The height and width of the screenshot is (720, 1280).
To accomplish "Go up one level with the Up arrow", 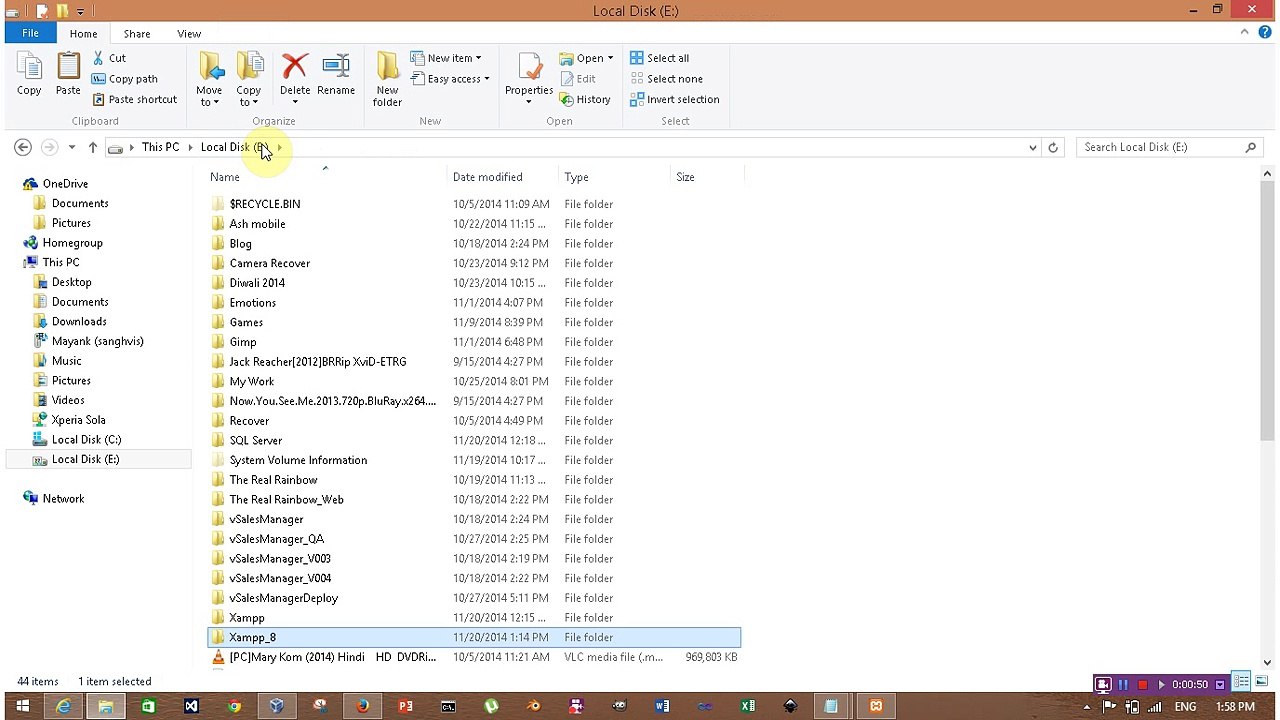I will [92, 147].
